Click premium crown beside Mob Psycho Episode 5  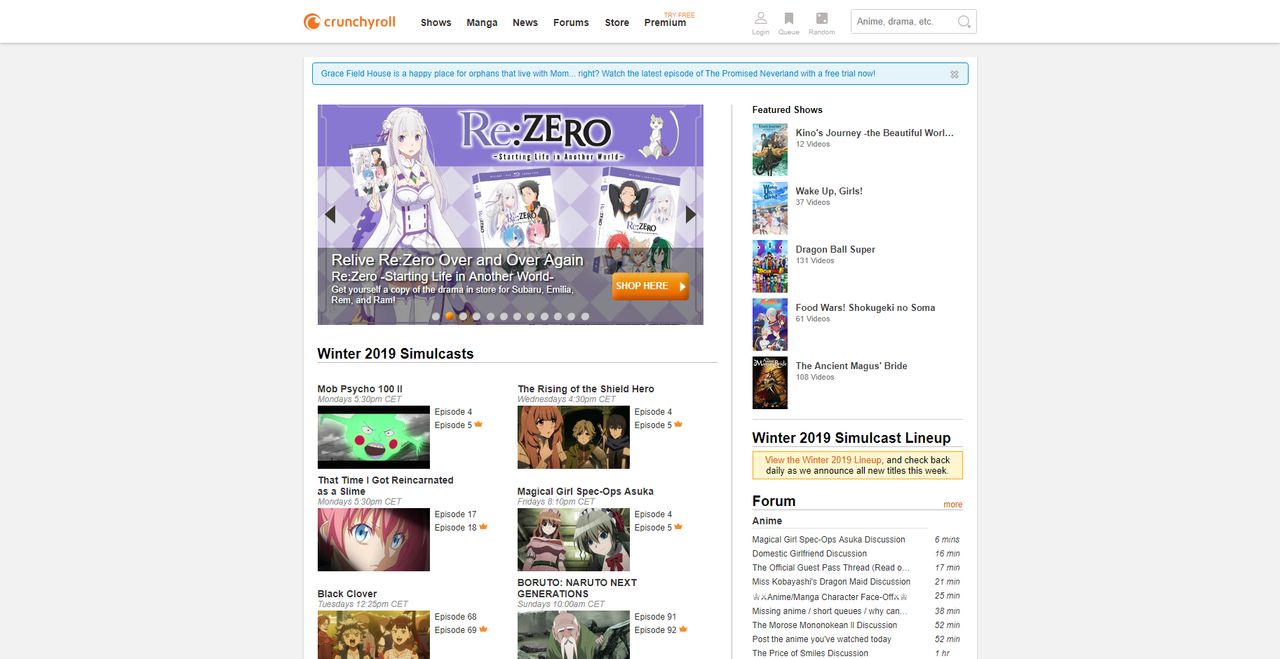coord(479,424)
